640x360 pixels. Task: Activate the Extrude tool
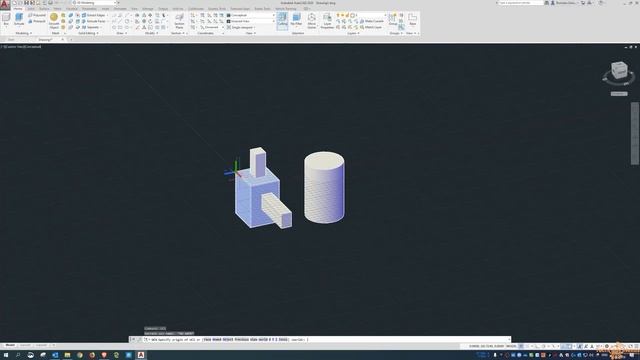19,19
